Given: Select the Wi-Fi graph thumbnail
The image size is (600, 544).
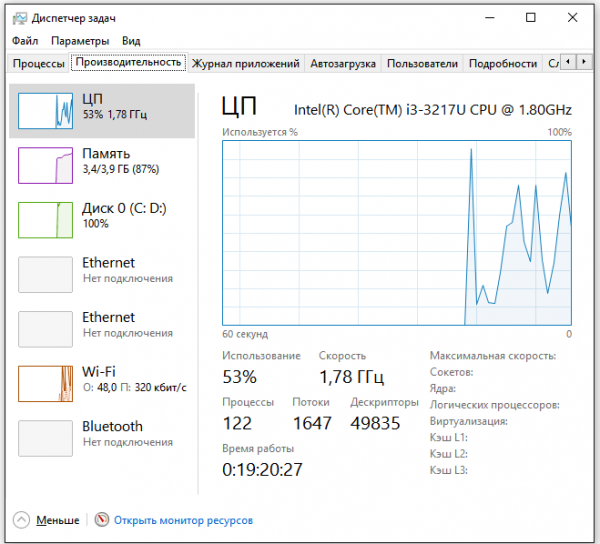Looking at the screenshot, I should 45,384.
